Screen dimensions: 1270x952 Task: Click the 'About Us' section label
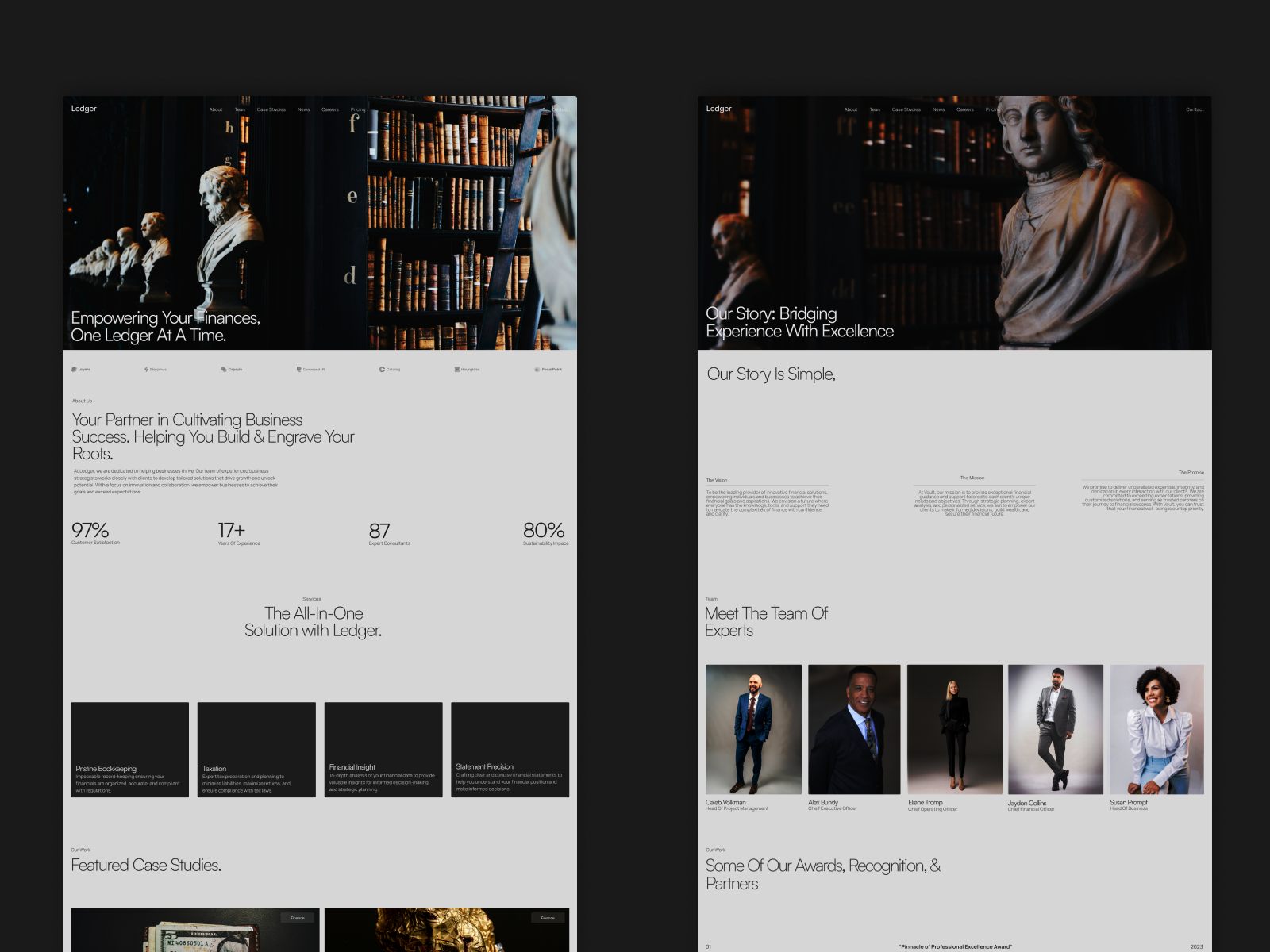point(82,401)
